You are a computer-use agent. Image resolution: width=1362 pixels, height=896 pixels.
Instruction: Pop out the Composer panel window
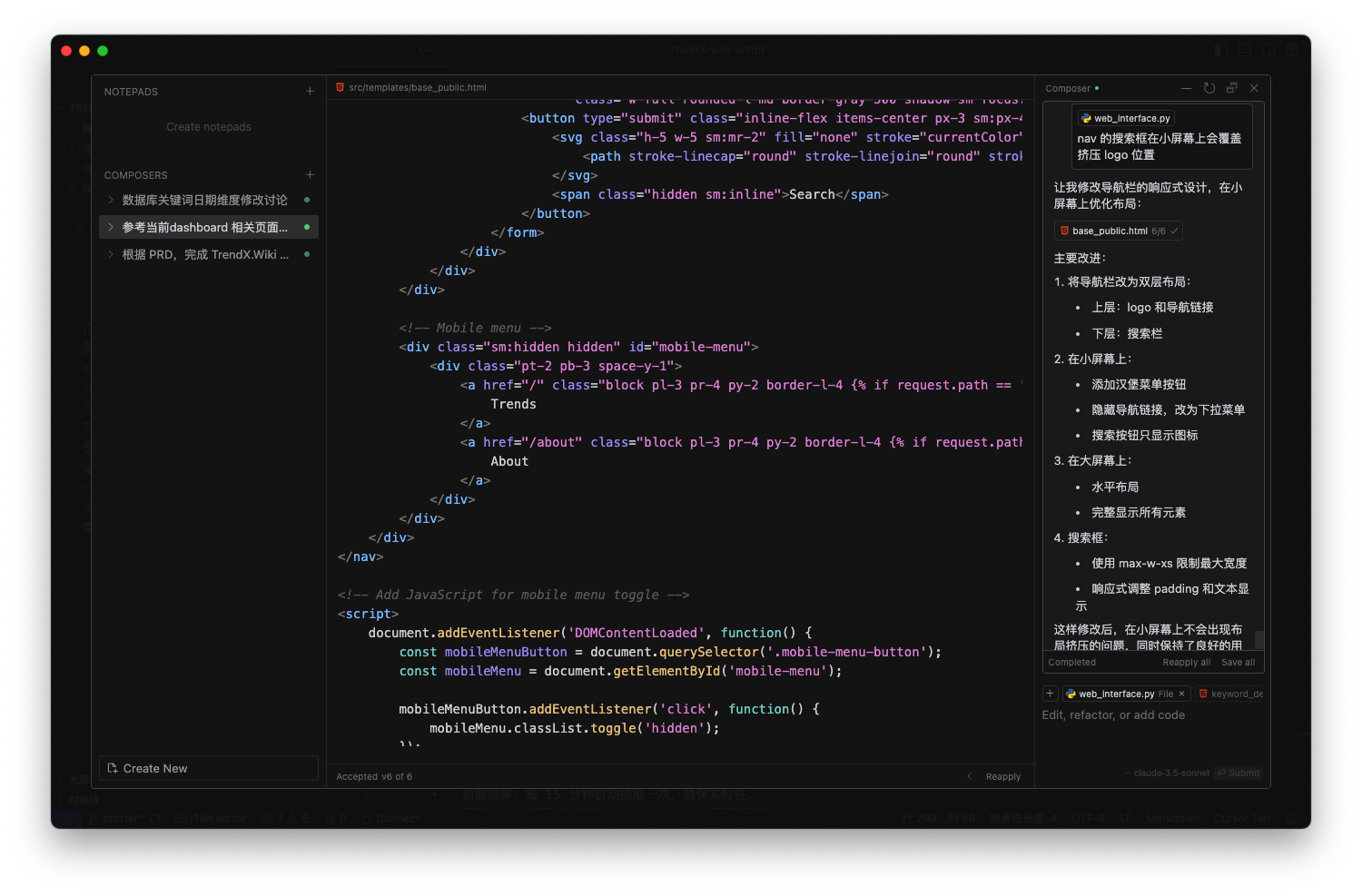click(x=1232, y=88)
